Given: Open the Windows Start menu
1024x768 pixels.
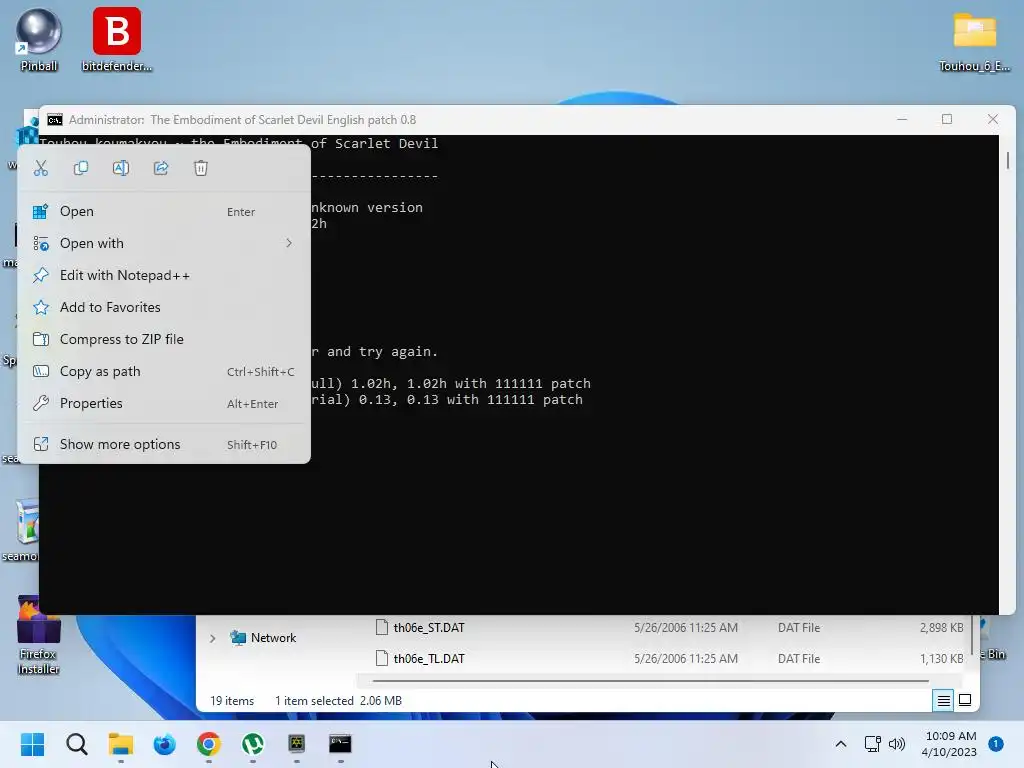Looking at the screenshot, I should tap(32, 744).
